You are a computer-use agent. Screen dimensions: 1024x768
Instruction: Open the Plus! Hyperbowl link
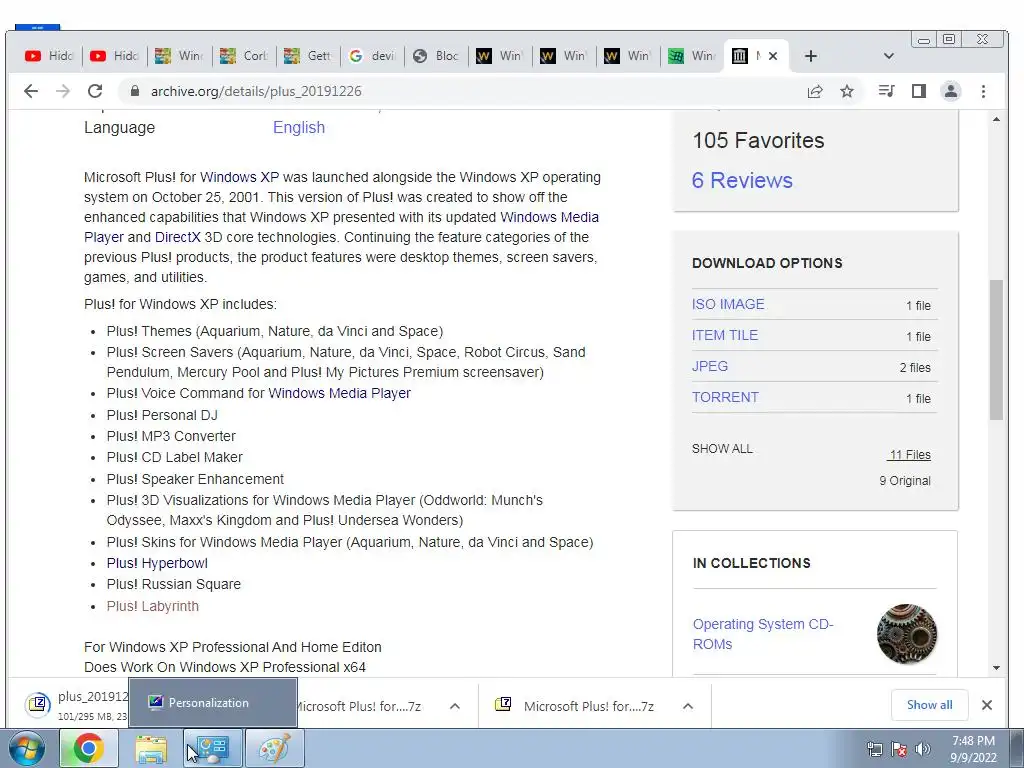click(157, 563)
